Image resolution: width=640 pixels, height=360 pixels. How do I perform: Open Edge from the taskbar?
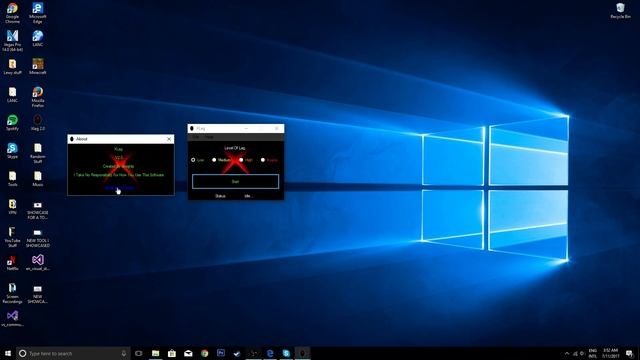click(270, 353)
